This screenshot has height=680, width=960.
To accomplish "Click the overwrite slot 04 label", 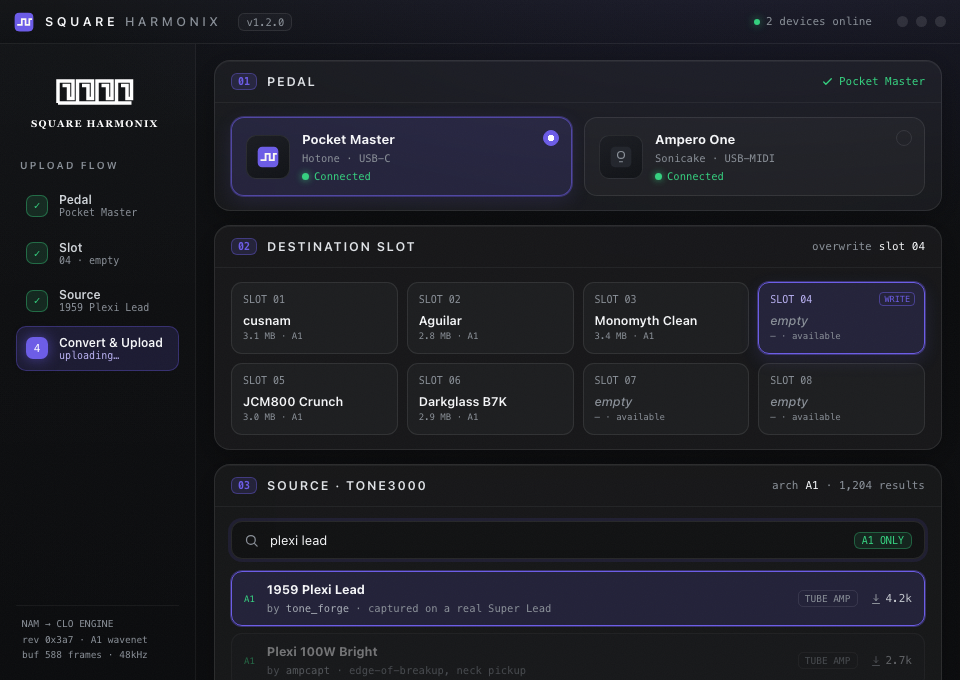I will [868, 246].
